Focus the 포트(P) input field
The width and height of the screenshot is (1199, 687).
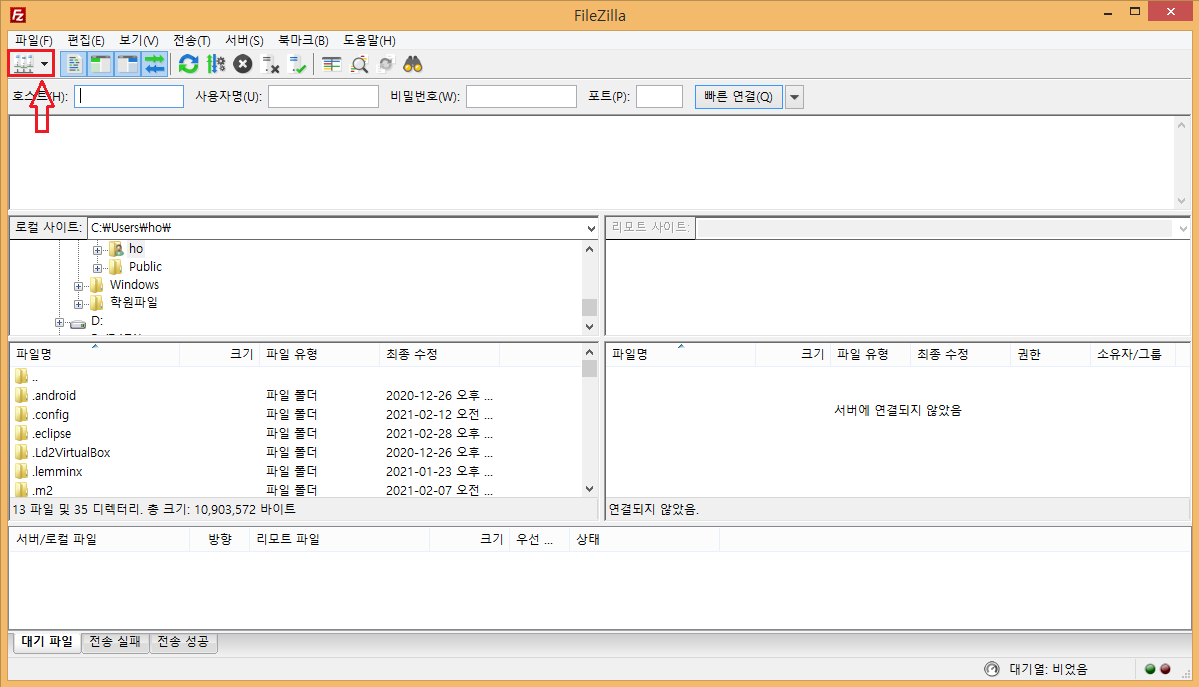[x=659, y=96]
